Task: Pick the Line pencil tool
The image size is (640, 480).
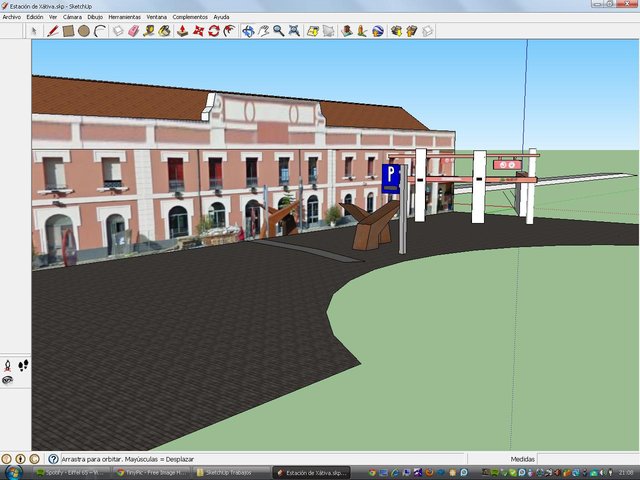Action: (x=53, y=31)
